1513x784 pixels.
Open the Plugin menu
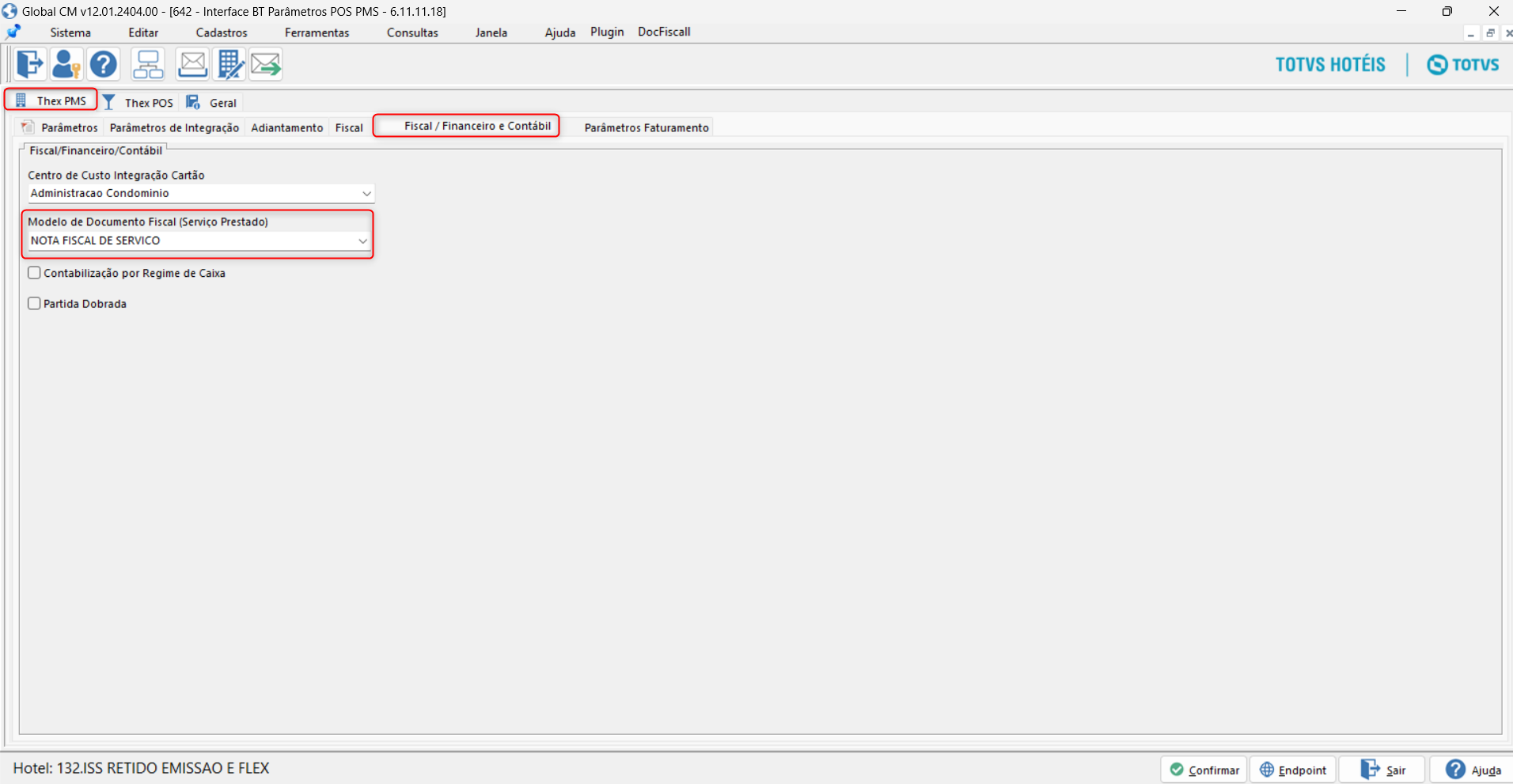pyautogui.click(x=607, y=32)
